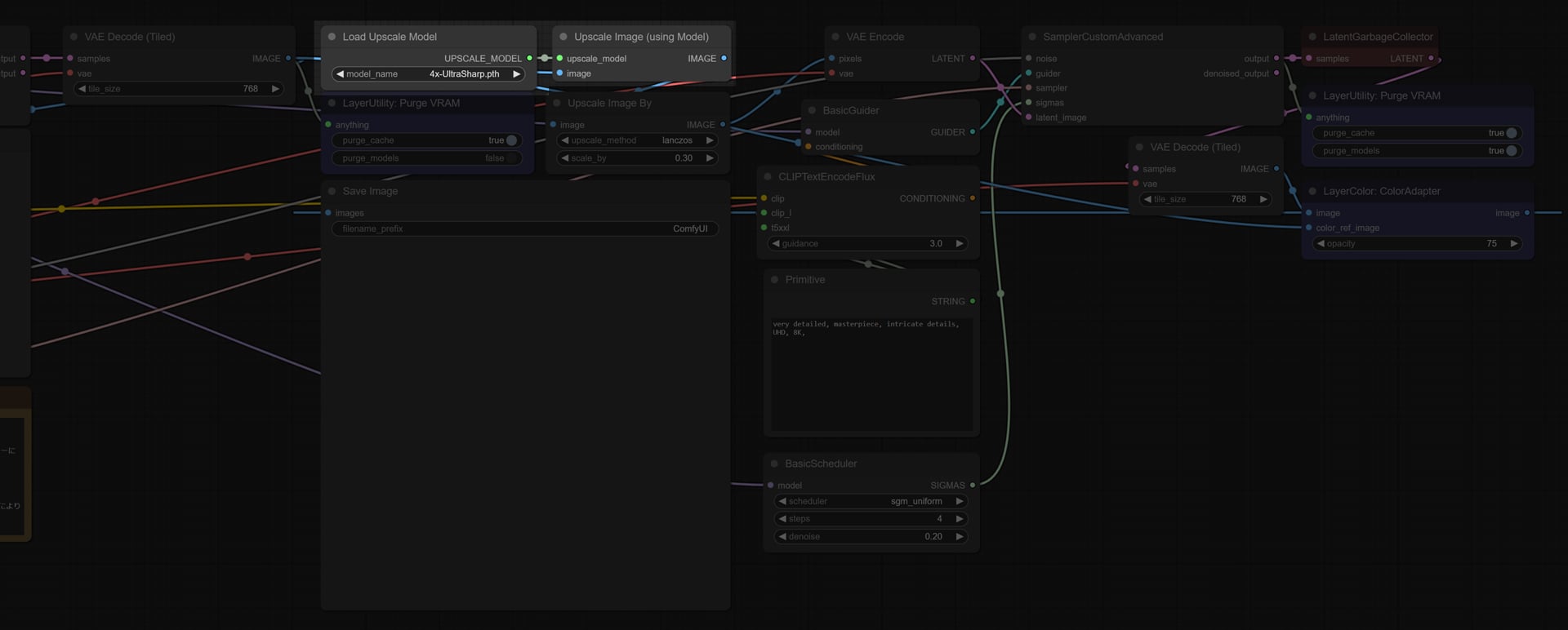
Task: Click the denoise 0.20 value field
Action: tap(871, 536)
